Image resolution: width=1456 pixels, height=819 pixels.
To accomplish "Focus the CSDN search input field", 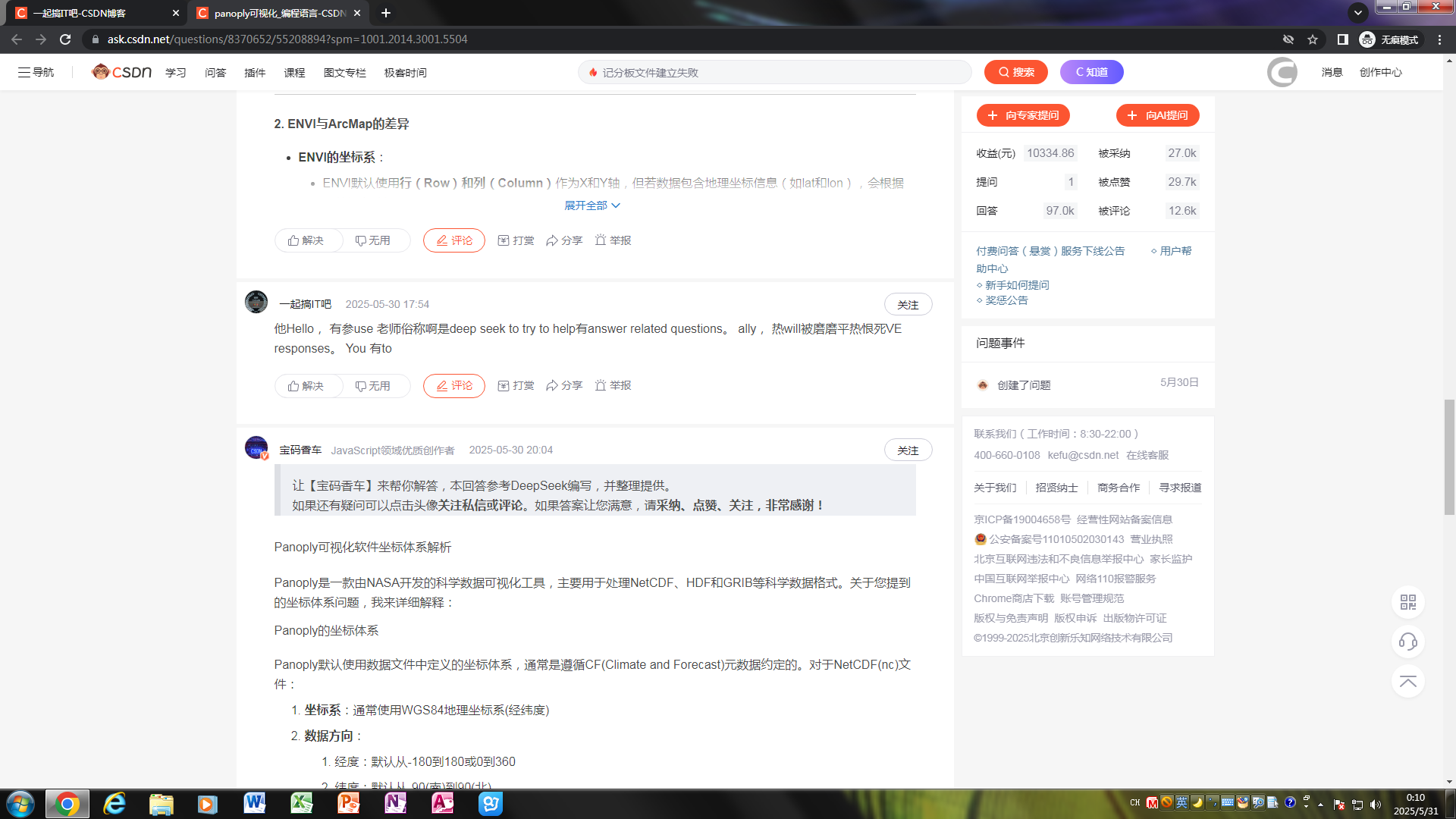I will pos(775,72).
